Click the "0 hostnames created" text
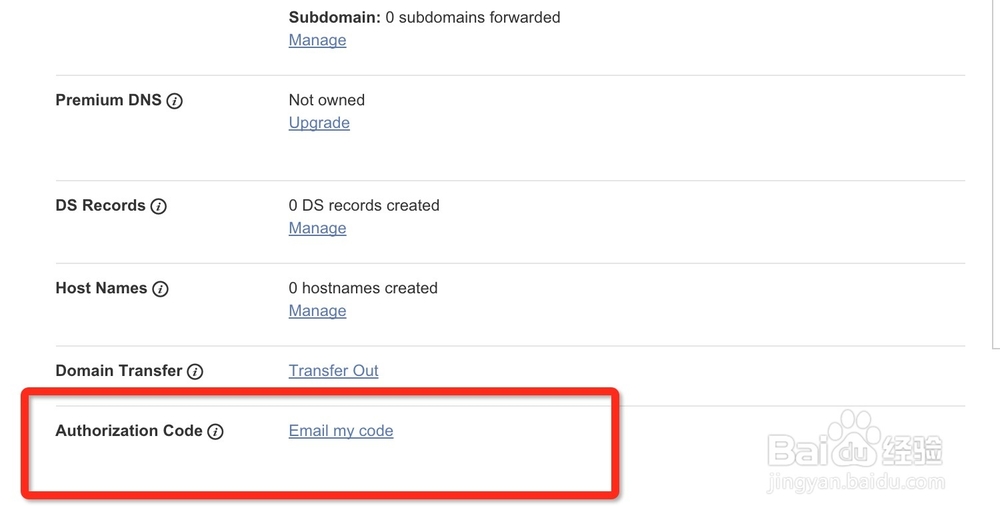The image size is (1000, 516). (363, 288)
